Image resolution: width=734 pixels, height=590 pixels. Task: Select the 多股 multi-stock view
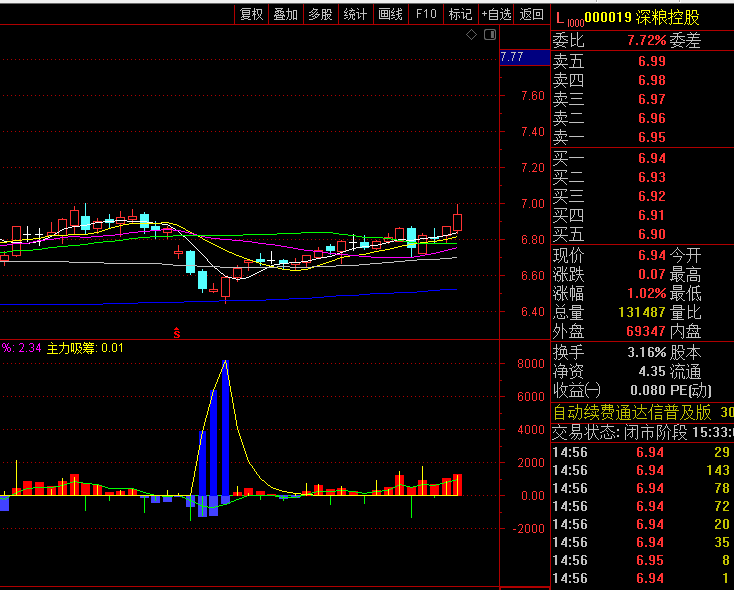[320, 14]
